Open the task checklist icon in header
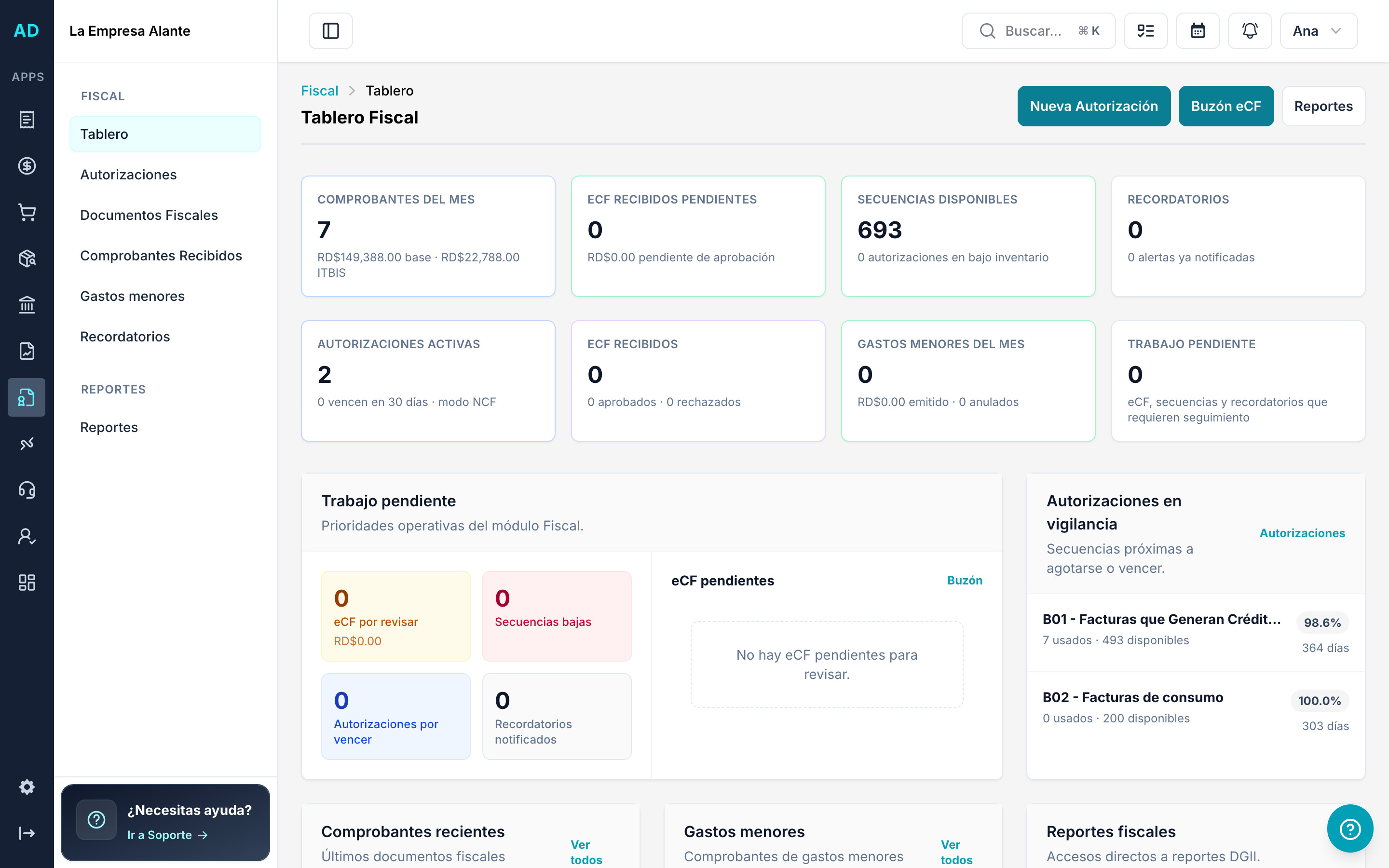The width and height of the screenshot is (1389, 868). point(1145,31)
